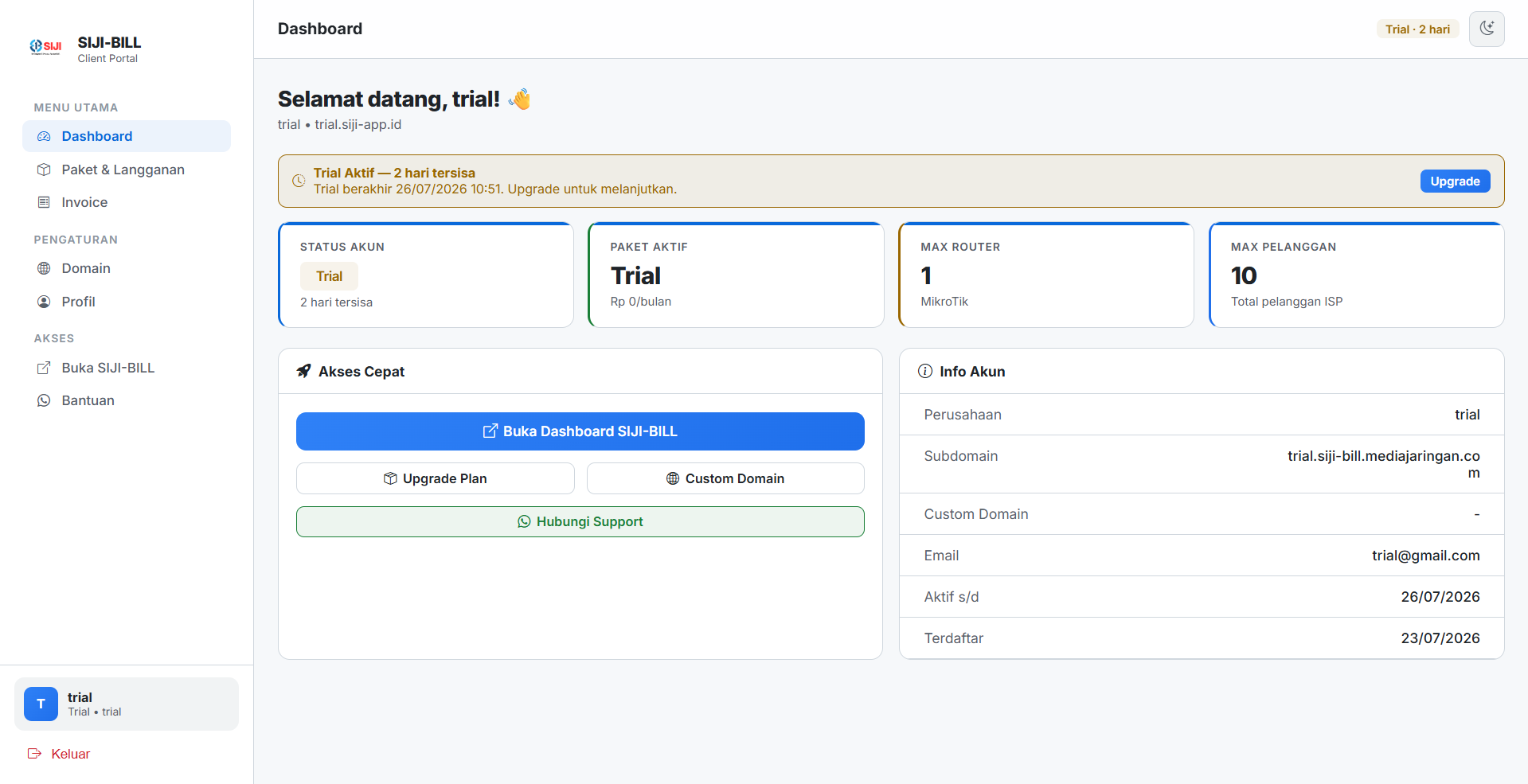Click the Buka Dashboard SIJI-BILL button

[x=580, y=431]
